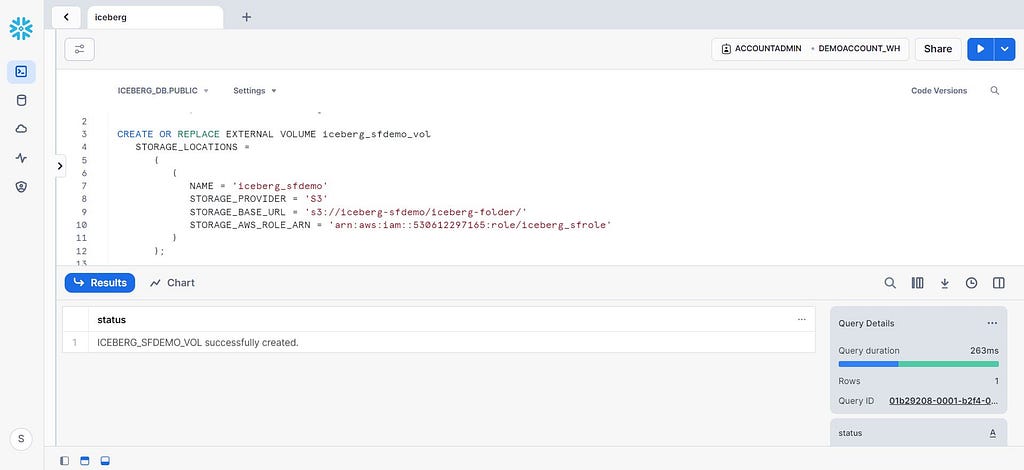Screen dimensions: 1024x470
Task: Open Code Versions
Action: click(939, 91)
